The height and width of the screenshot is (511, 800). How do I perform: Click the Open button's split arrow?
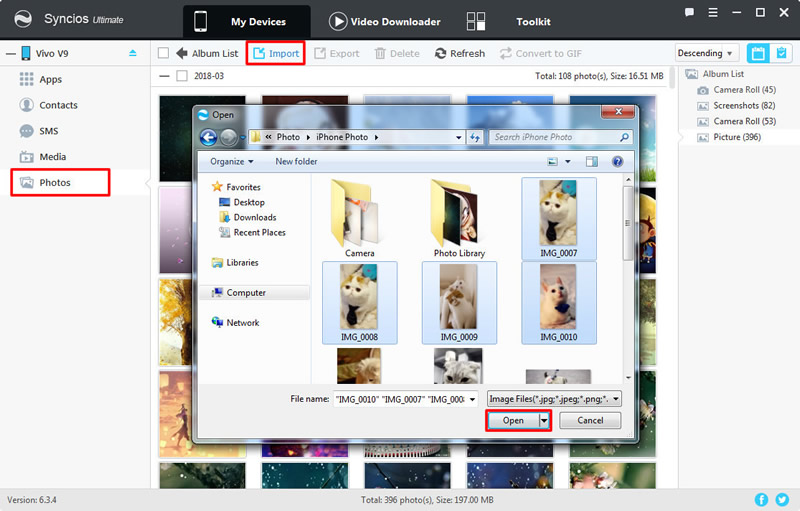tap(544, 421)
